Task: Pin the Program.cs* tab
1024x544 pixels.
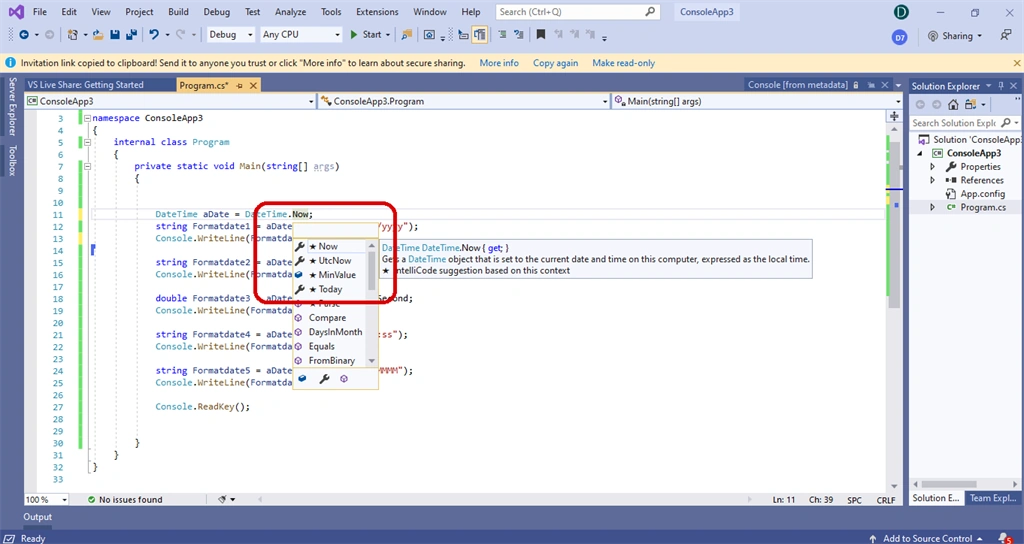Action: point(240,86)
